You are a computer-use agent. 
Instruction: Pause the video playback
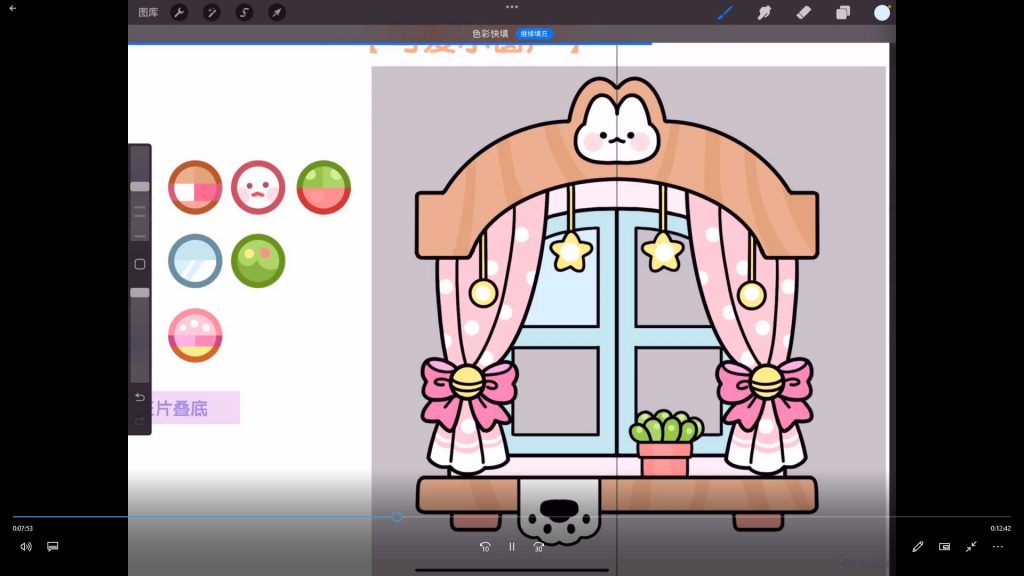click(x=512, y=547)
